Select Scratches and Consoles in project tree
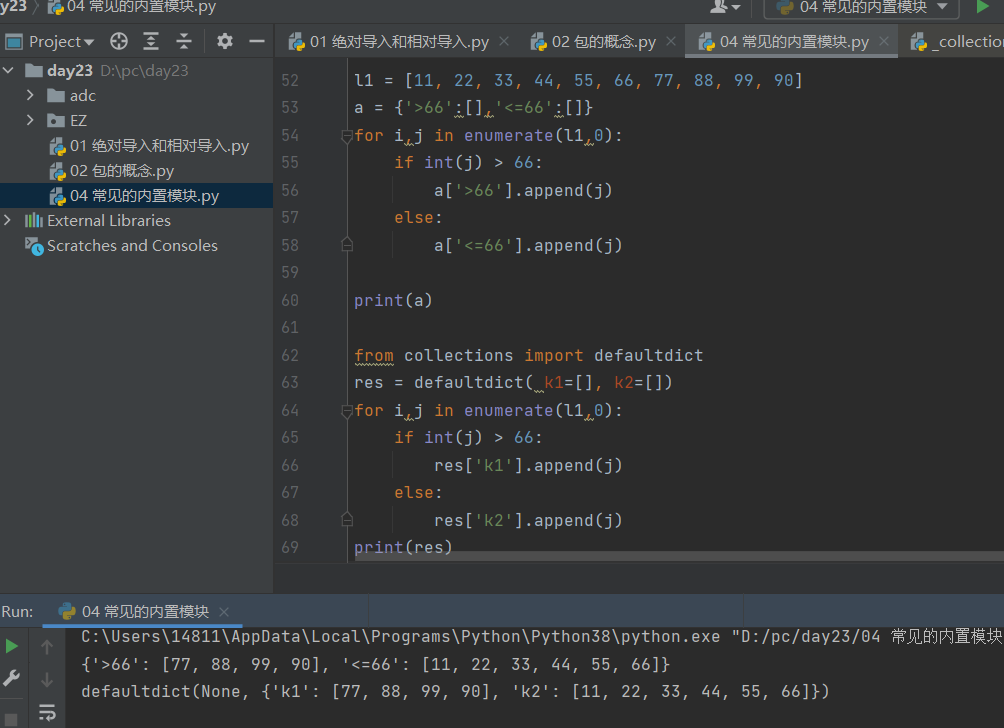 pyautogui.click(x=131, y=245)
